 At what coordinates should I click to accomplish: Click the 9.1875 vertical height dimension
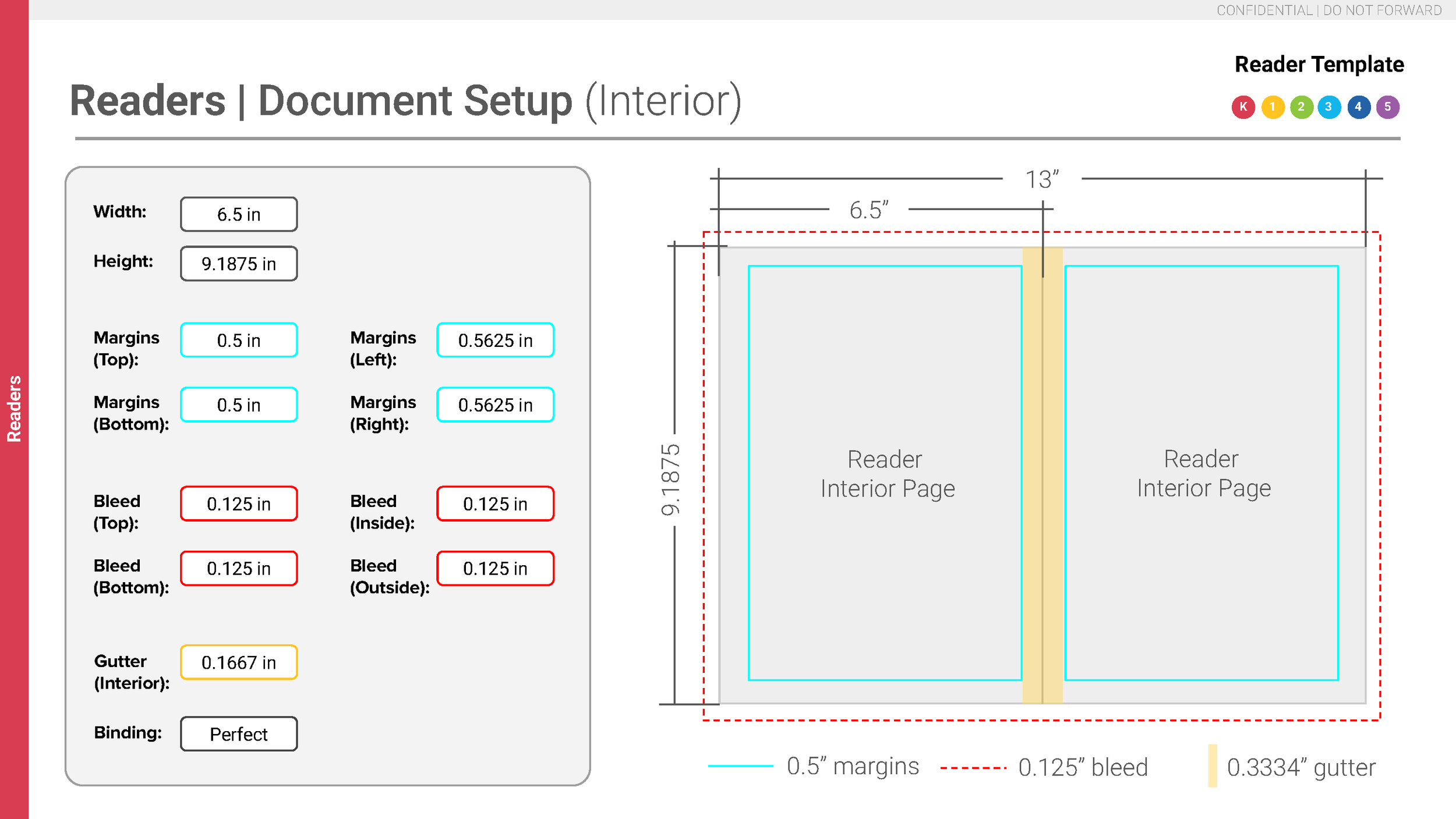point(670,480)
